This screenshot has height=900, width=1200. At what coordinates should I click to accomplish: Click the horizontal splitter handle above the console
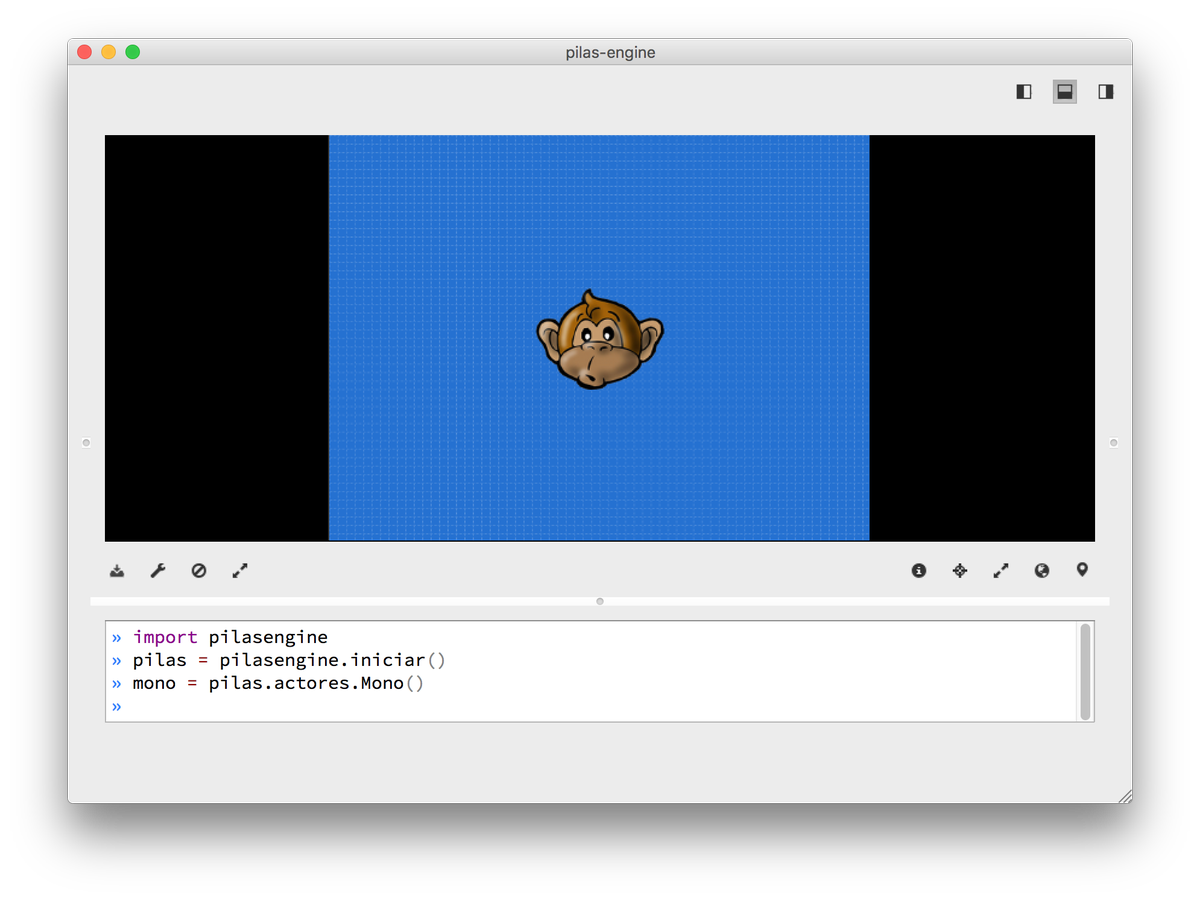coord(600,601)
